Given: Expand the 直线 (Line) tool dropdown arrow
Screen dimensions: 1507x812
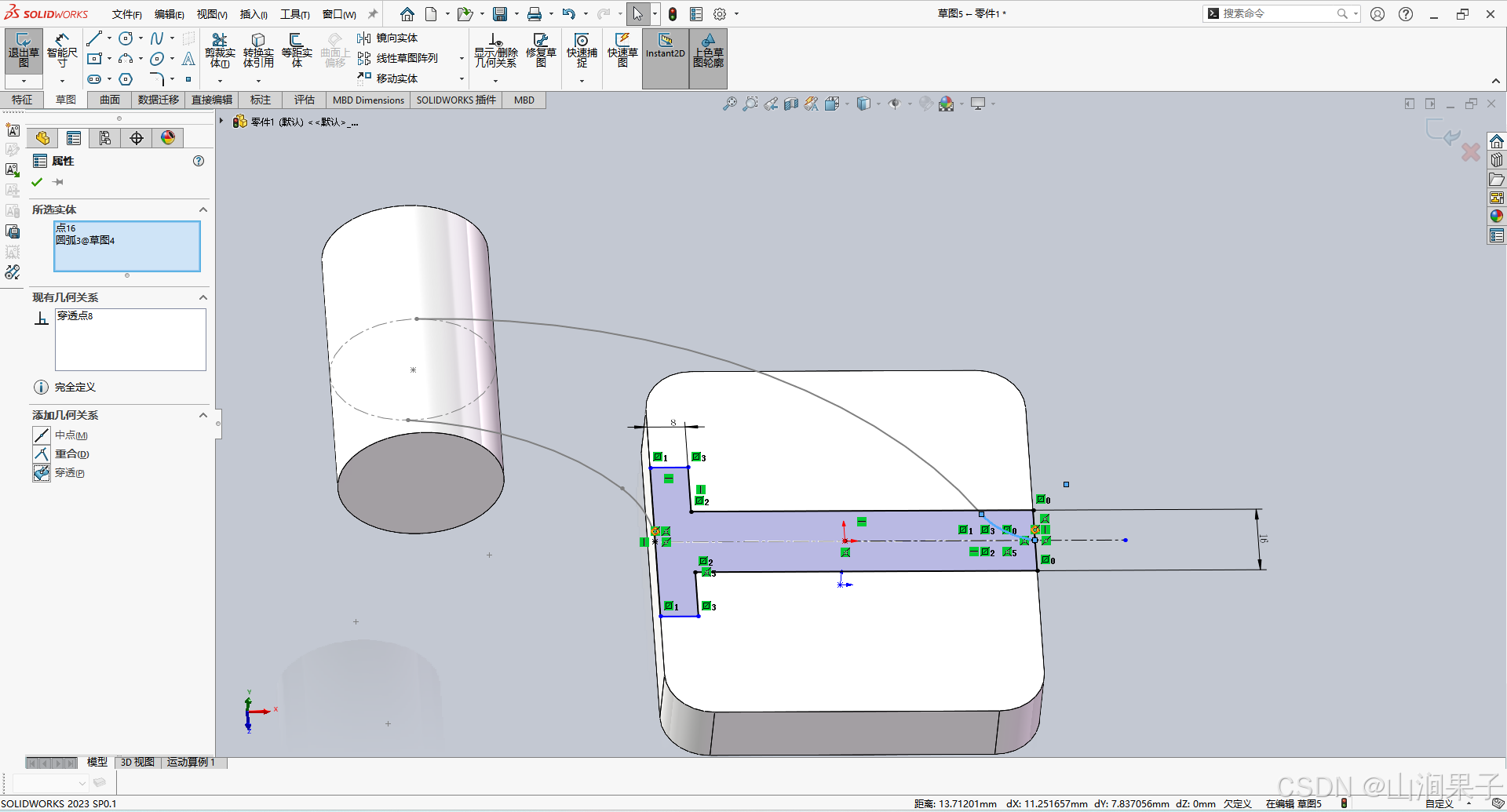Looking at the screenshot, I should point(108,38).
